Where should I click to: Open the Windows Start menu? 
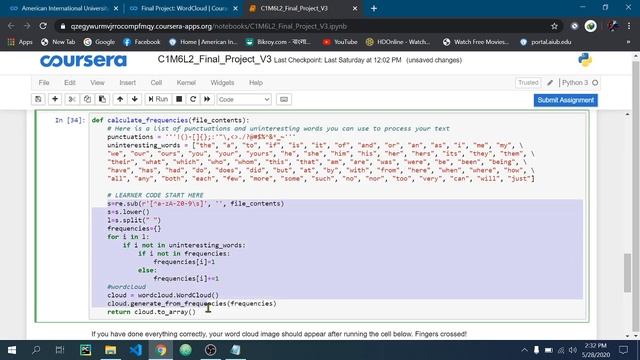click(x=12, y=350)
